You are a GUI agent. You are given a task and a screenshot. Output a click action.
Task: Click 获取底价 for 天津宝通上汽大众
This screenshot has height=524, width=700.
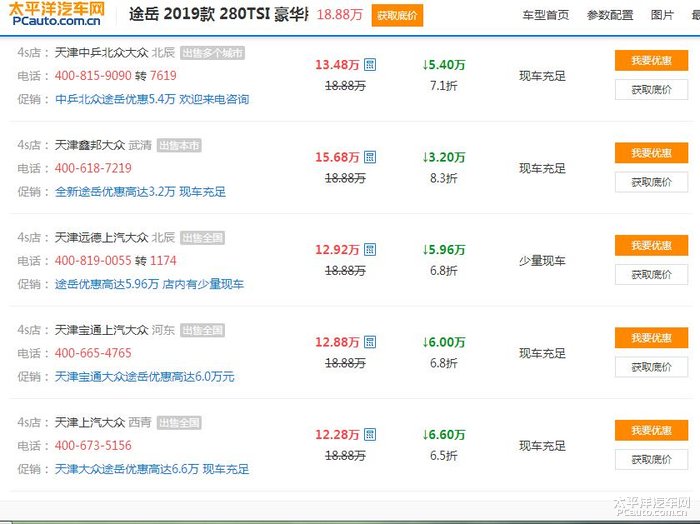tap(651, 367)
